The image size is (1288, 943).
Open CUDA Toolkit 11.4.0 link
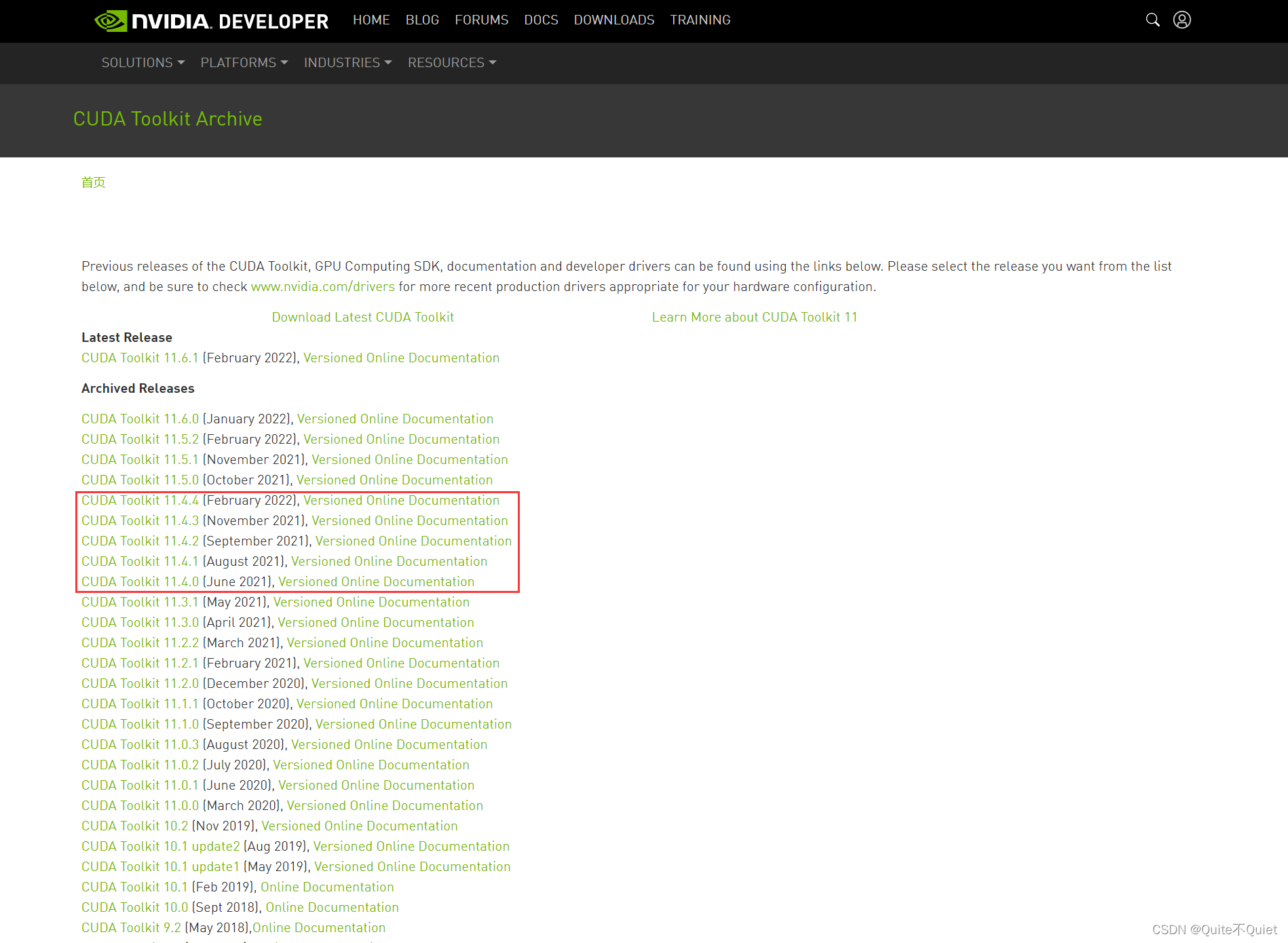[140, 582]
